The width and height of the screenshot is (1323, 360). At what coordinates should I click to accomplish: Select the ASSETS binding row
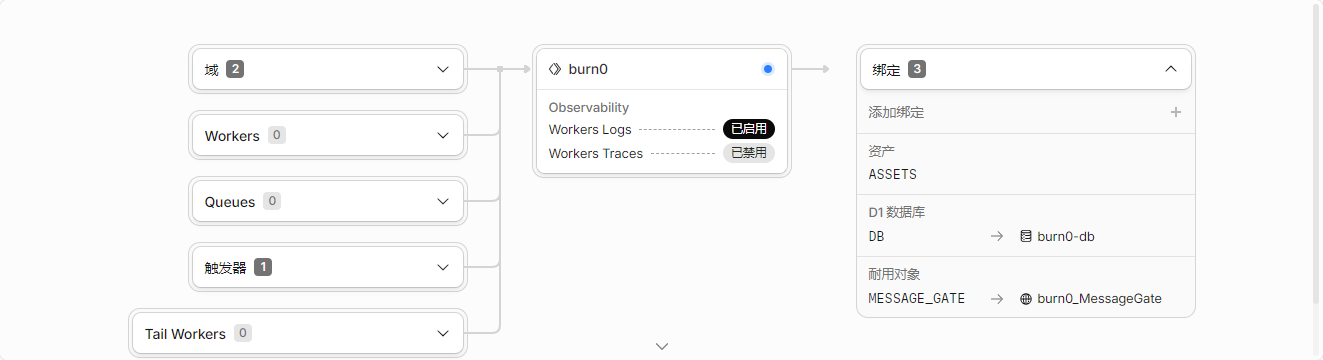point(1026,163)
